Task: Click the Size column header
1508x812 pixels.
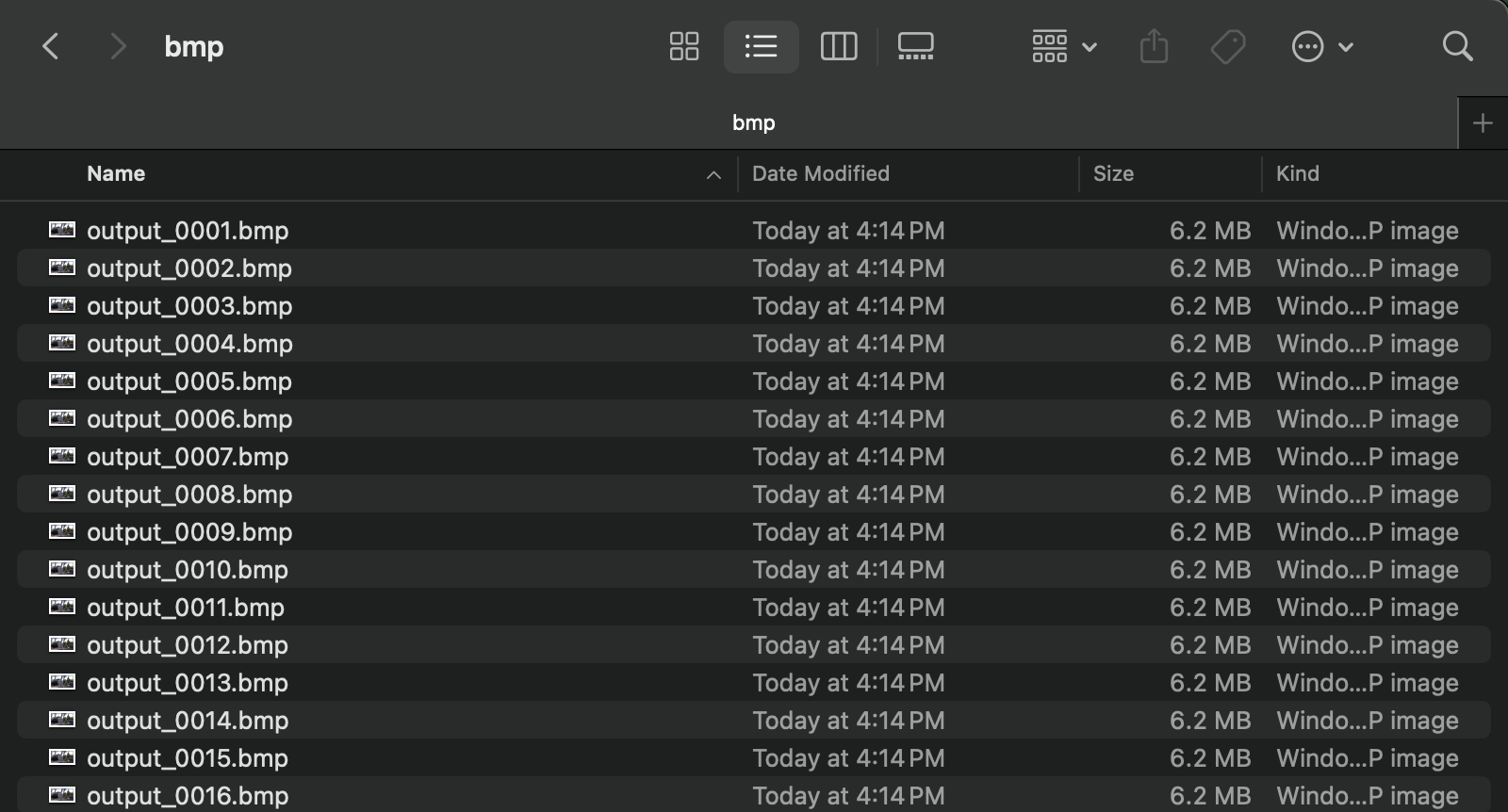Action: click(x=1113, y=174)
